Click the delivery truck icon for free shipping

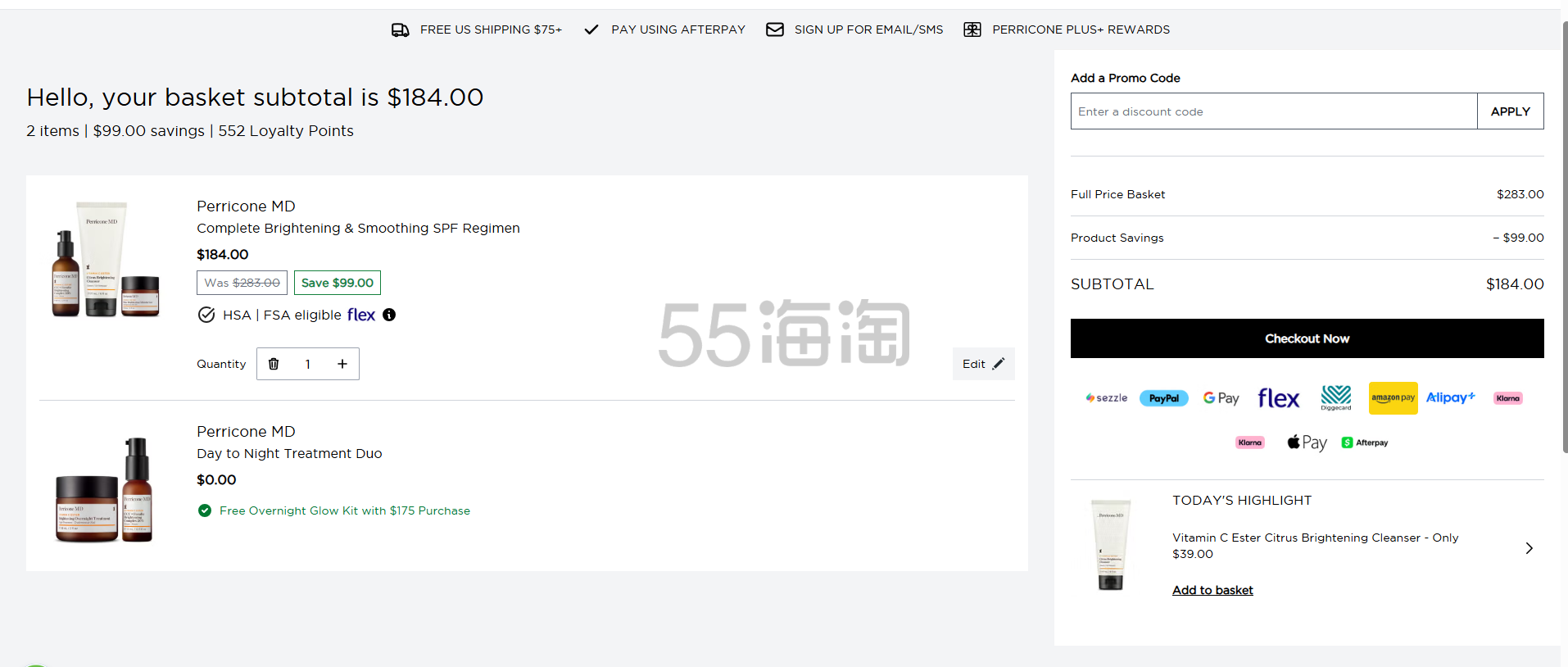coord(400,30)
